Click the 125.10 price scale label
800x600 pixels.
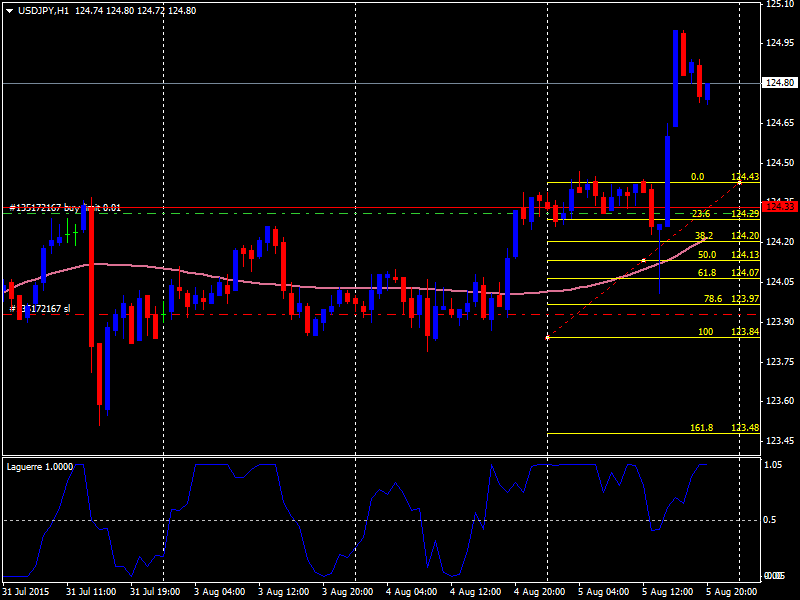780,4
